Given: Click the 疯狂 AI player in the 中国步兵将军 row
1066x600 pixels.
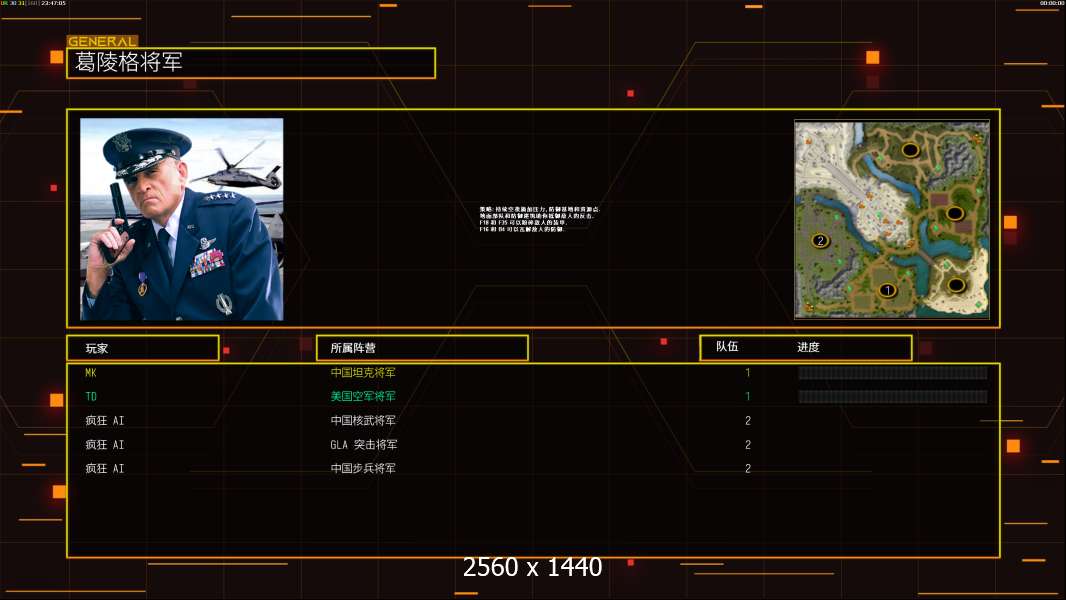Looking at the screenshot, I should [105, 468].
